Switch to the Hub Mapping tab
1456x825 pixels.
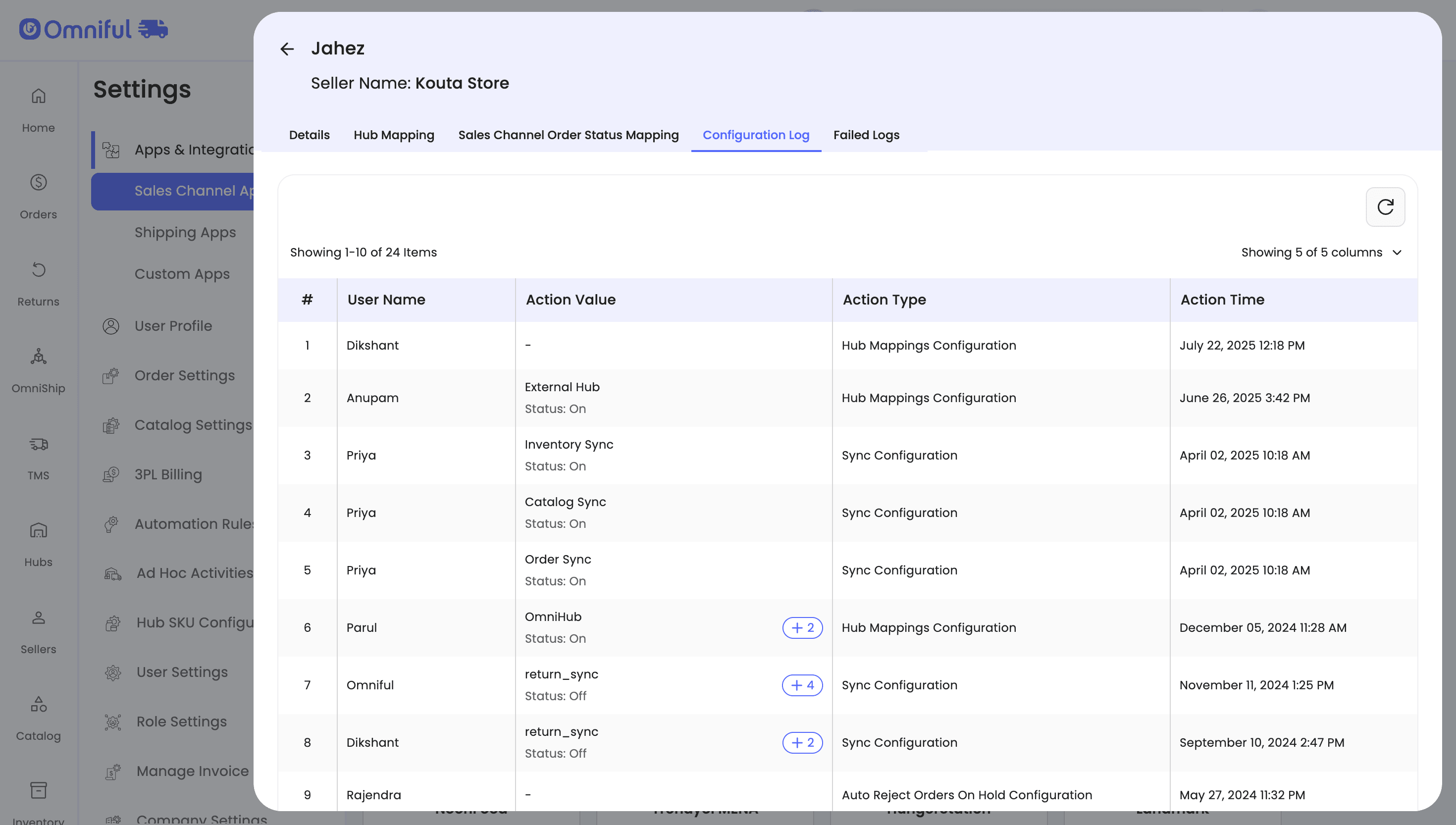(x=394, y=135)
